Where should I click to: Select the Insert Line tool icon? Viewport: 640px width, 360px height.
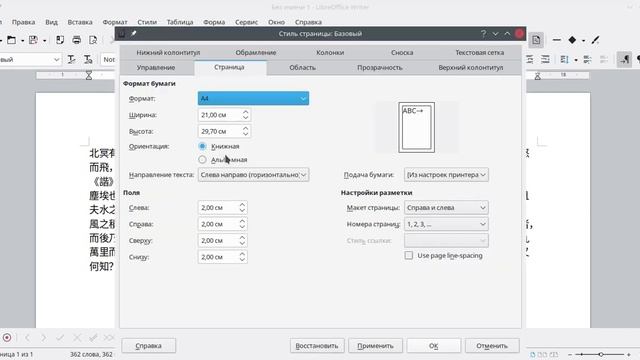(556, 40)
